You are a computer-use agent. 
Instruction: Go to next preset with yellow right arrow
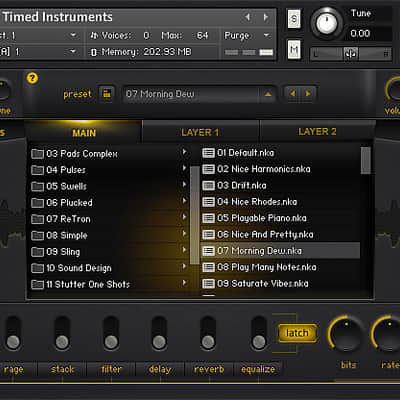307,94
